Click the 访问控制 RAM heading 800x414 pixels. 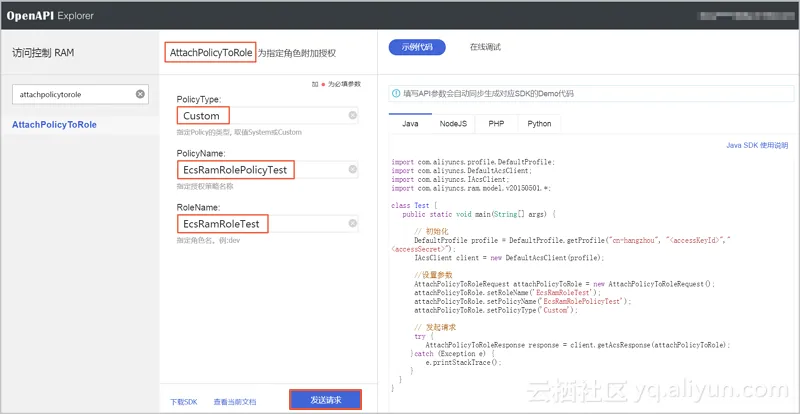43,53
